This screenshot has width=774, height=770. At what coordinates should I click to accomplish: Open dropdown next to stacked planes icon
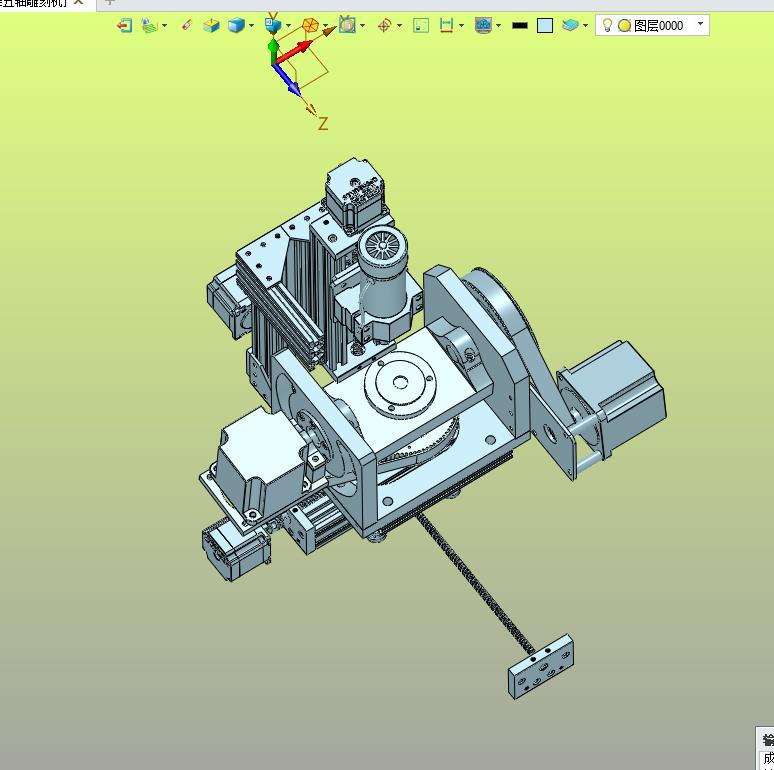point(164,25)
